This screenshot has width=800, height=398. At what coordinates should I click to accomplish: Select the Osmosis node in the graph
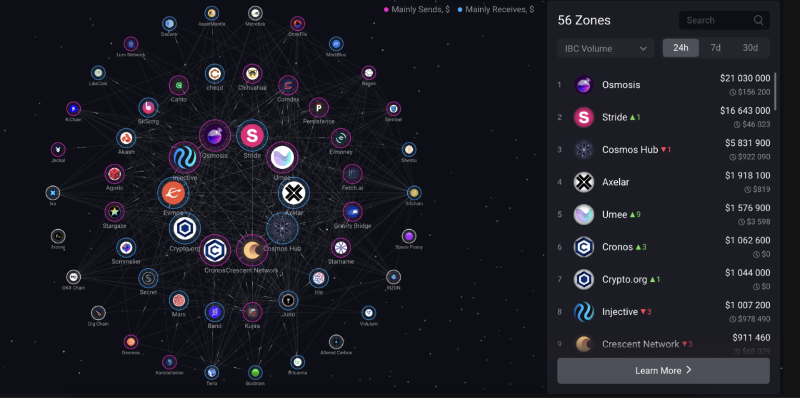(x=215, y=136)
